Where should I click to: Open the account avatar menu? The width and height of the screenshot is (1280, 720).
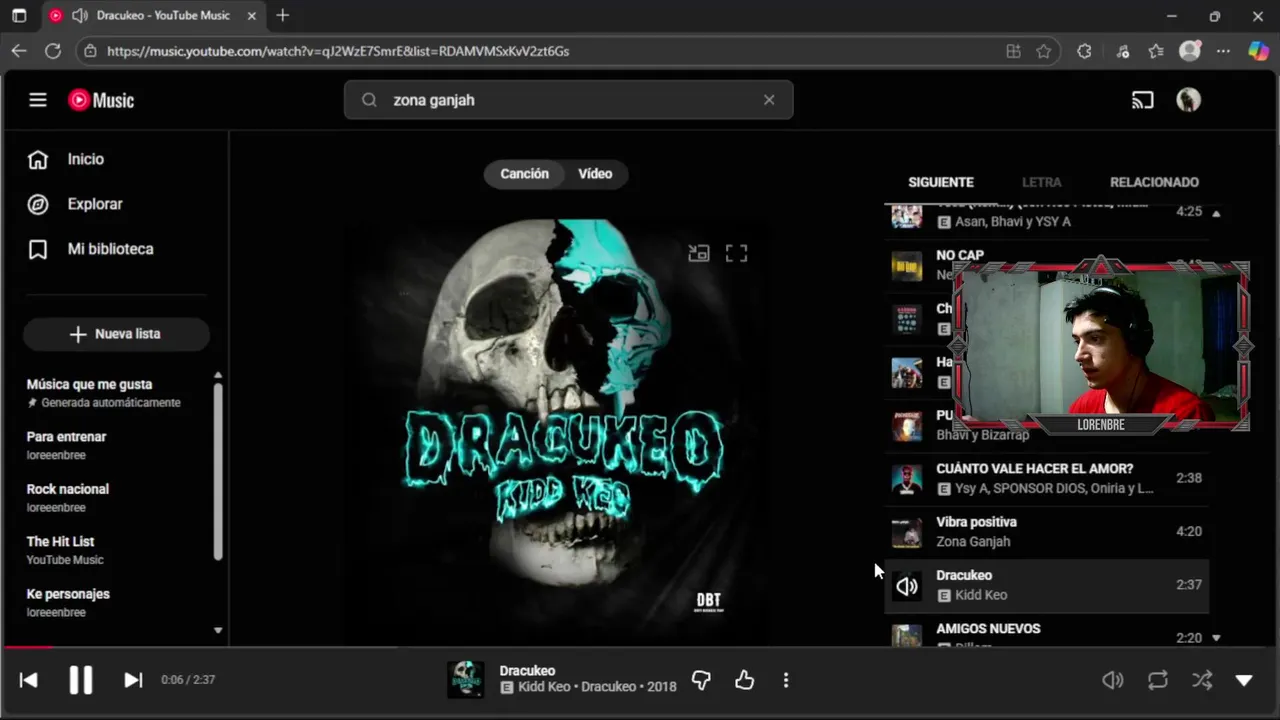coord(1188,100)
